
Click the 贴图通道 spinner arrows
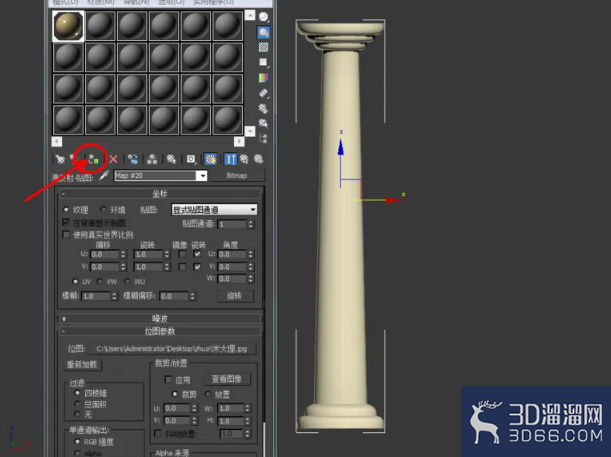point(251,224)
